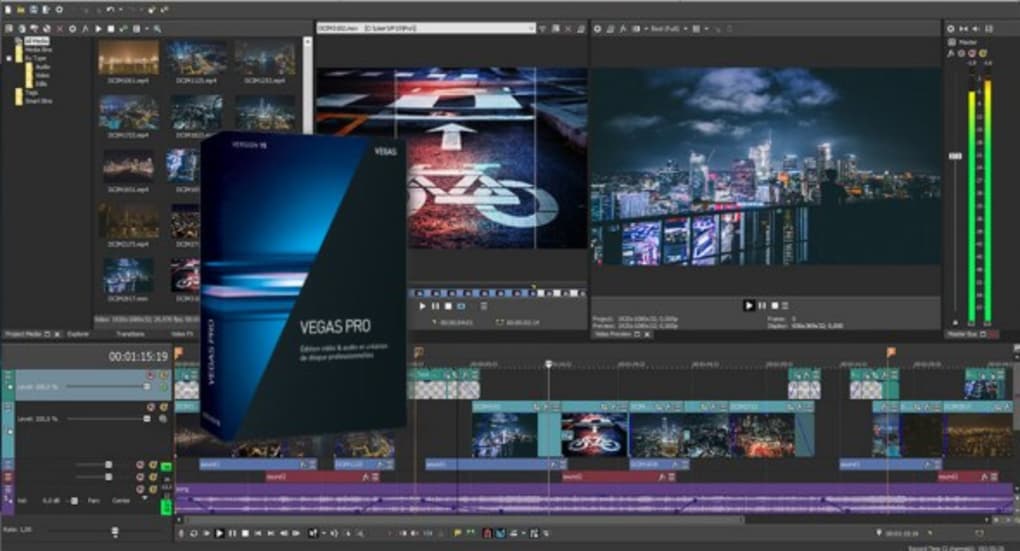Click the Undo arrow icon
Image resolution: width=1020 pixels, height=551 pixels.
110,10
